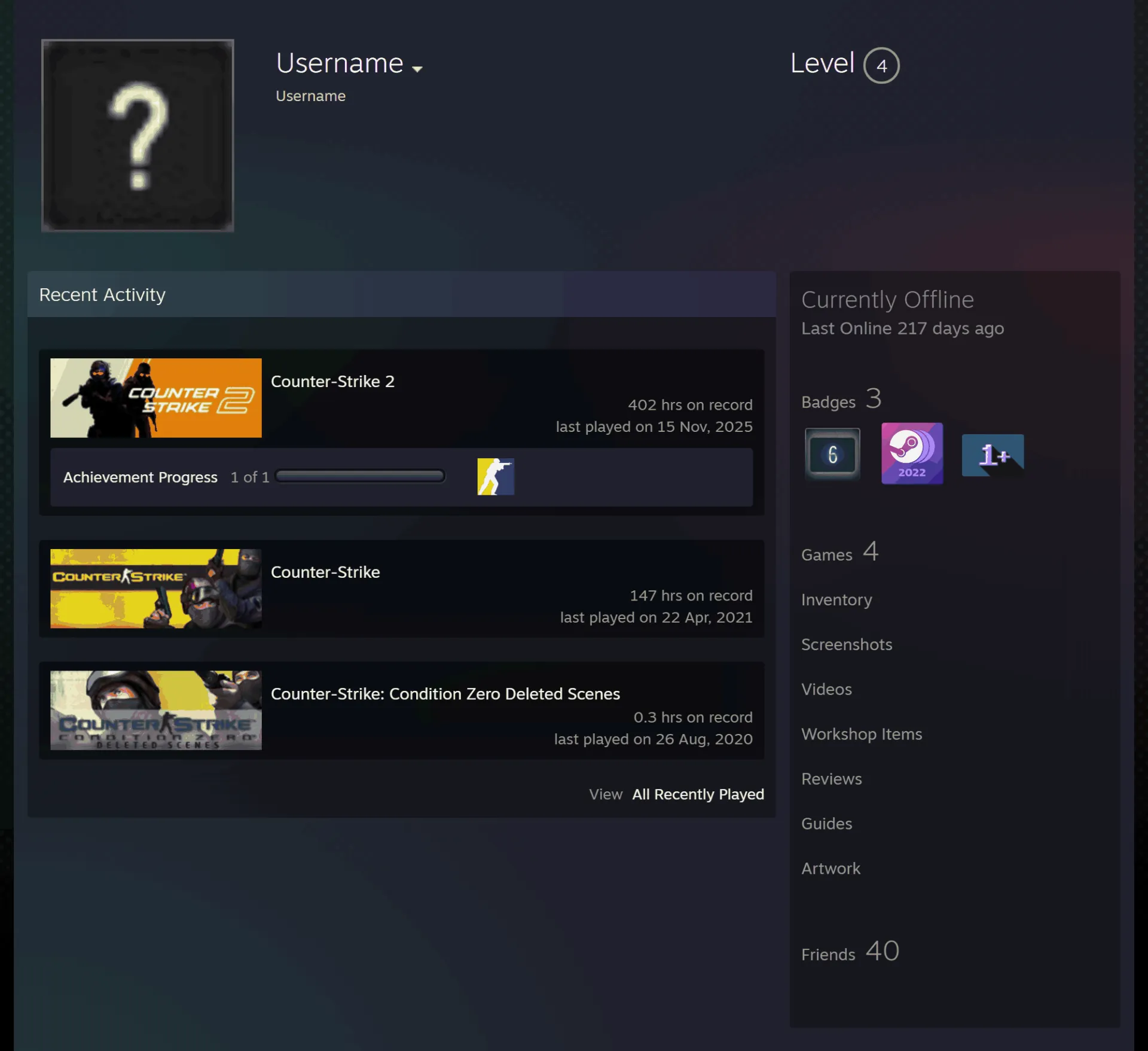
Task: Click 'last played on 22 Apr, 2021'
Action: (x=656, y=617)
